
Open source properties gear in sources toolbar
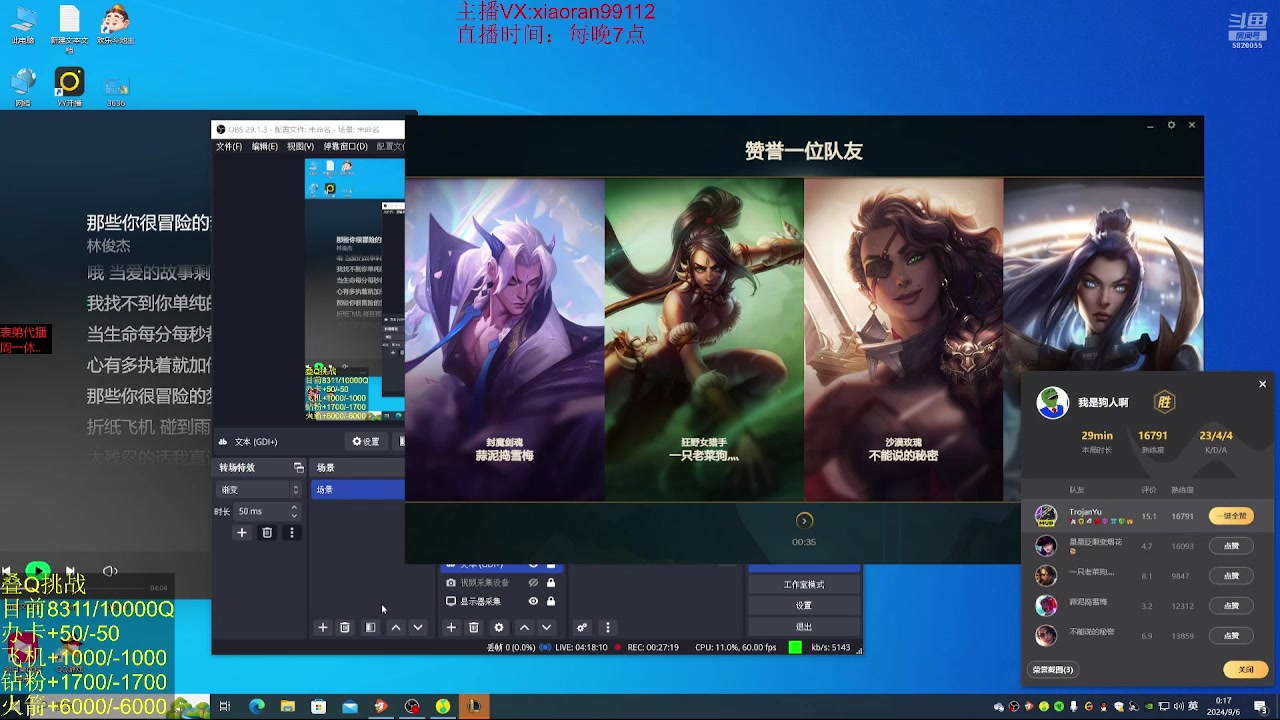point(499,627)
